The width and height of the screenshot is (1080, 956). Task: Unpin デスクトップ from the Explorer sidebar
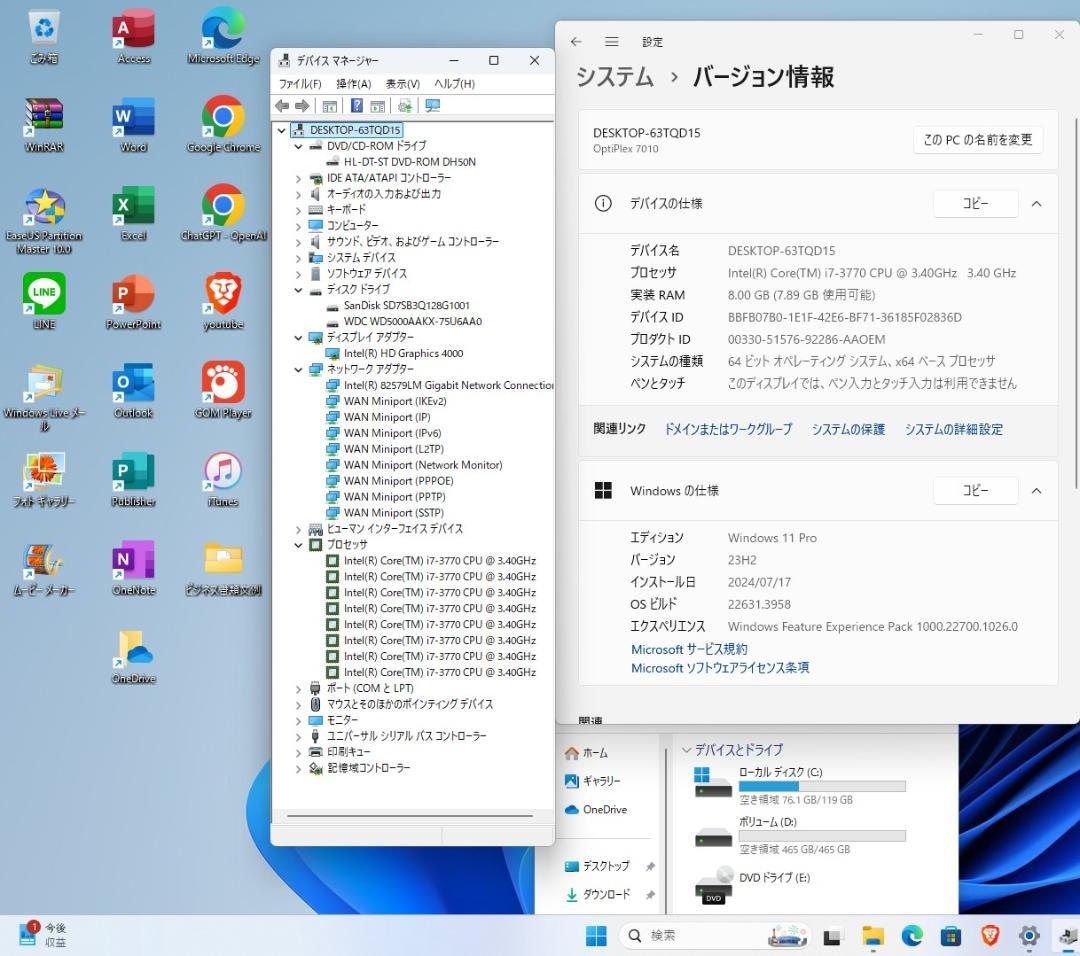coord(650,867)
